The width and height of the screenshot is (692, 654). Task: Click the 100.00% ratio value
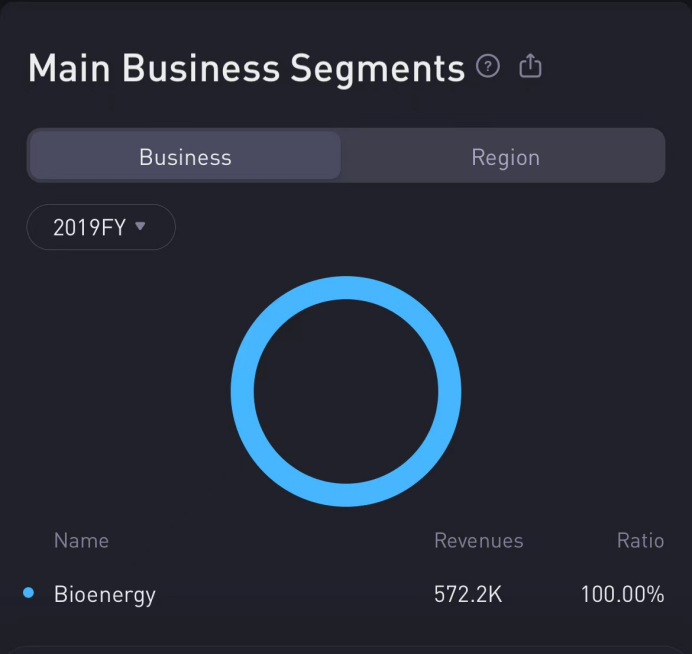coord(622,595)
